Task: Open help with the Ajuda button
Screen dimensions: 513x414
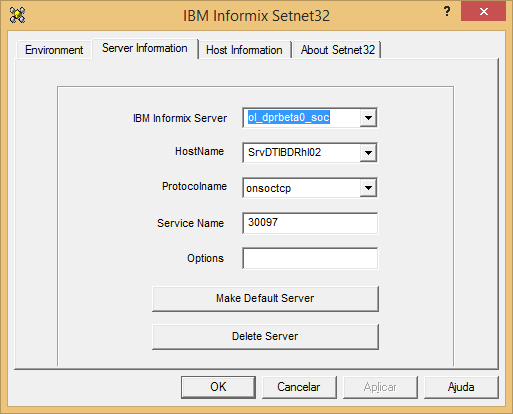Action: coord(461,387)
